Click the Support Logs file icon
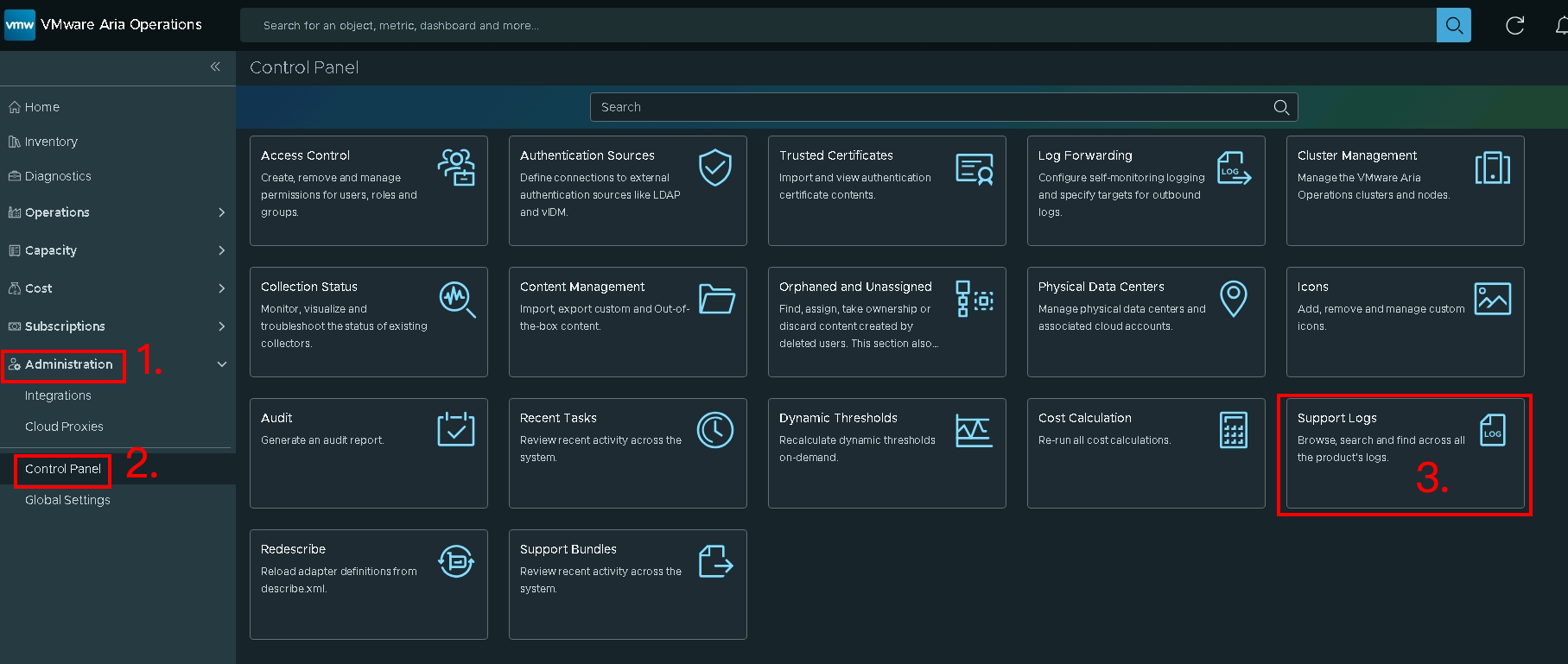 [x=1492, y=430]
